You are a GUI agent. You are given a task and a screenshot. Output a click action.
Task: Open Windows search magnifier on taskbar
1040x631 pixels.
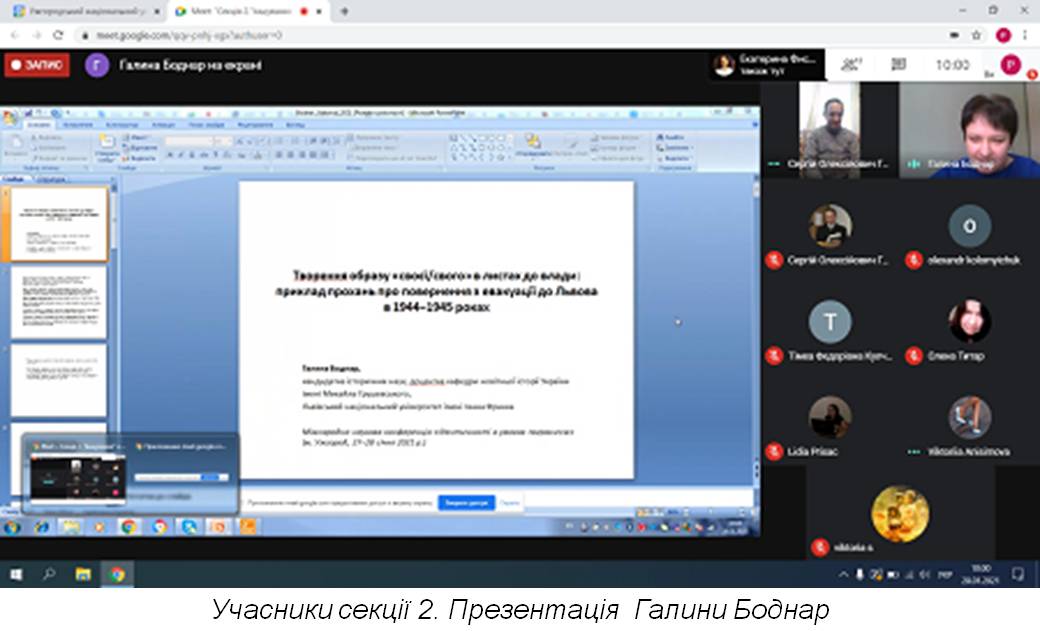point(49,575)
